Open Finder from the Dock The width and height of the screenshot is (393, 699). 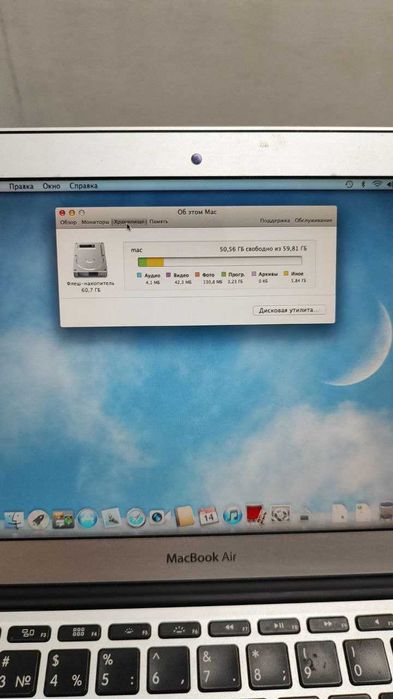point(14,520)
